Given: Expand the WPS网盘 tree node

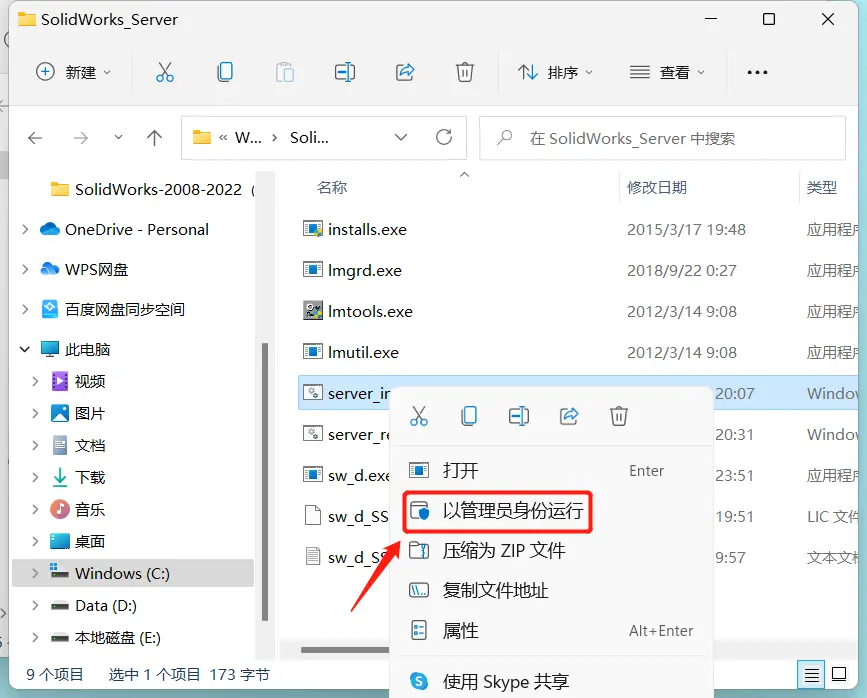Looking at the screenshot, I should (x=25, y=269).
